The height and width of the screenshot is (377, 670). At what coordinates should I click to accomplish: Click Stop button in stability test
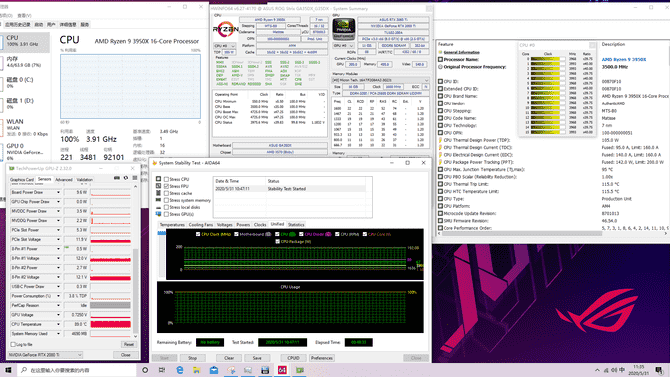tap(193, 358)
